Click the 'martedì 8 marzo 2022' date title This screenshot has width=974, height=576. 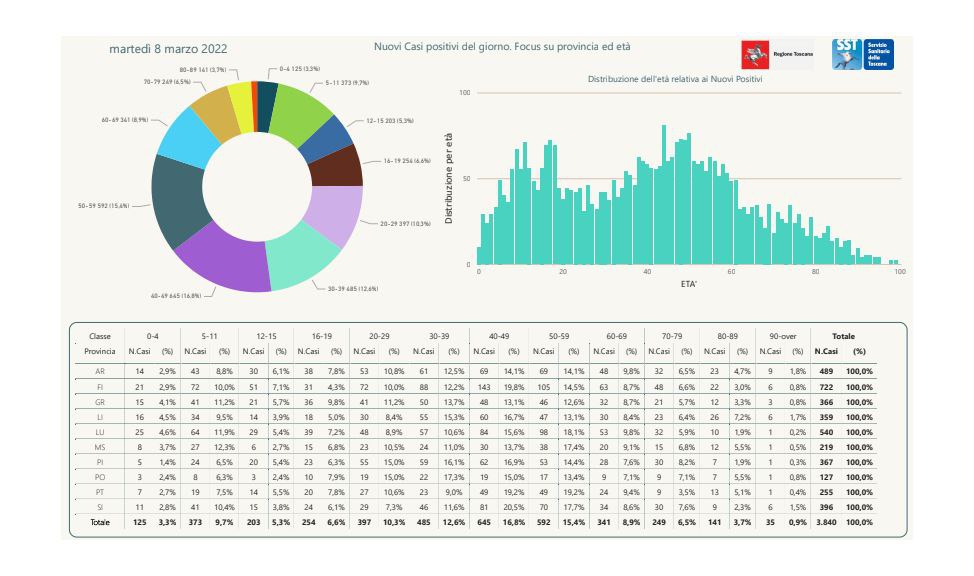click(x=166, y=48)
